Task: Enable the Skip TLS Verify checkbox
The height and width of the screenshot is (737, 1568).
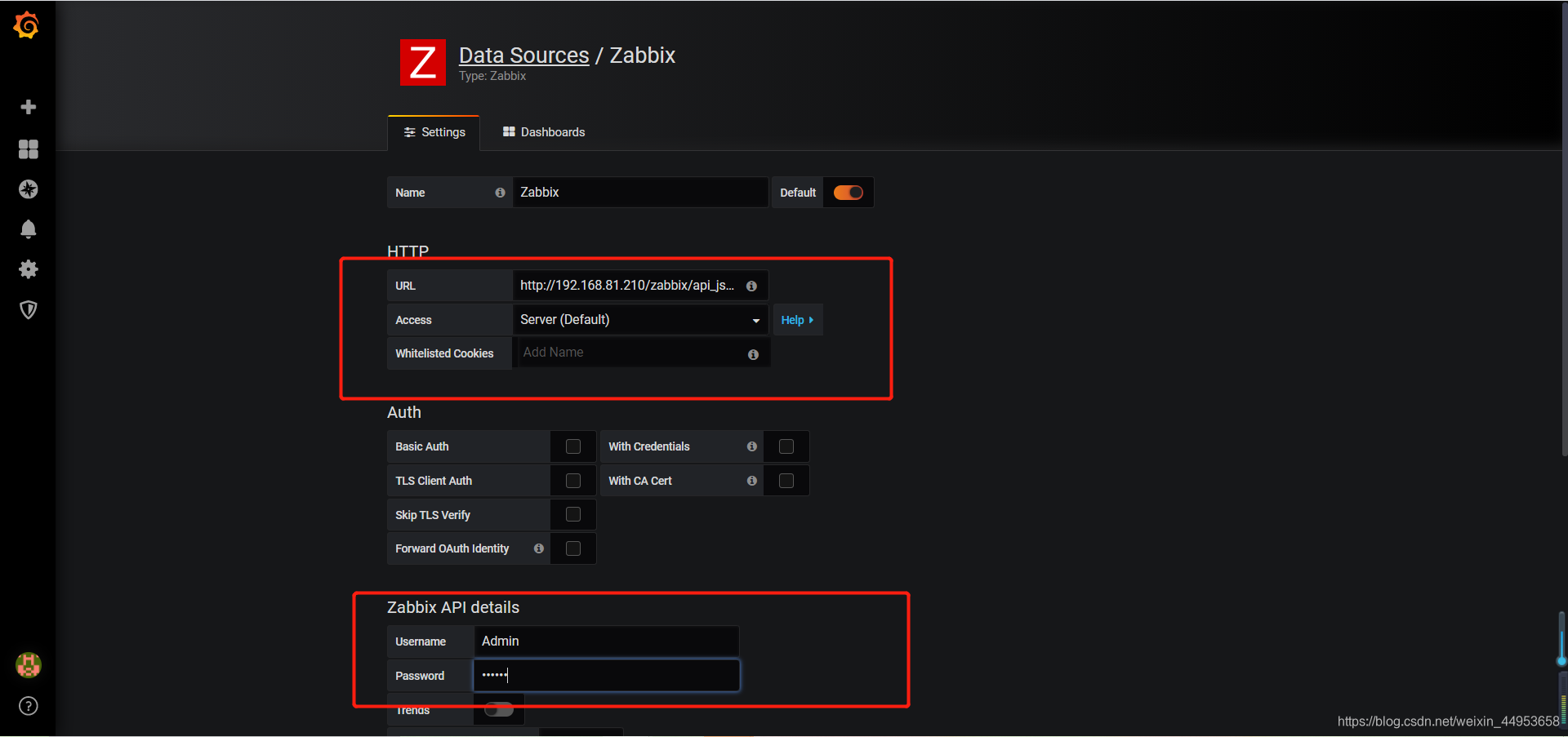Action: point(573,514)
